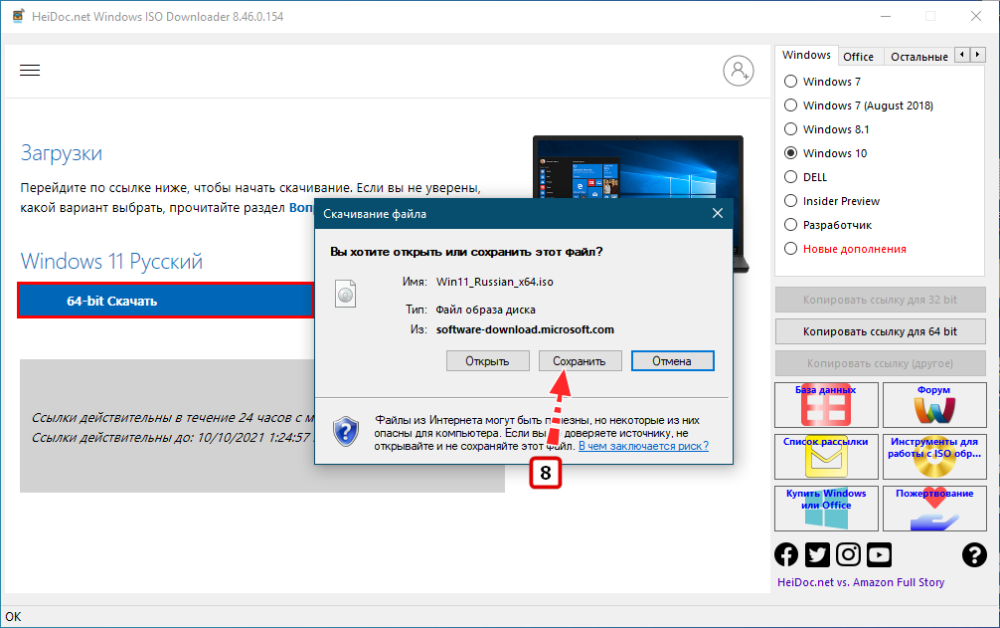Open the В чем заключается риск? link
Viewport: 1000px width, 628px height.
point(643,446)
